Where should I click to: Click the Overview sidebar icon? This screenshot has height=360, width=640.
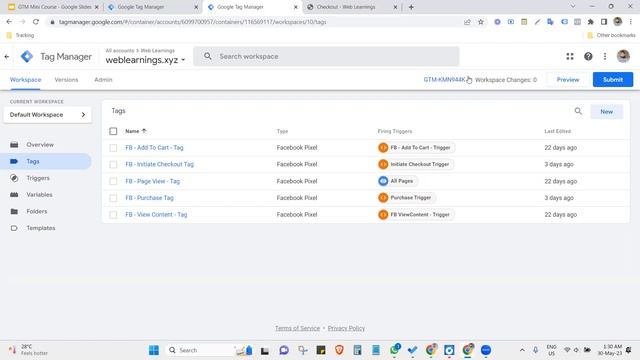tap(14, 144)
